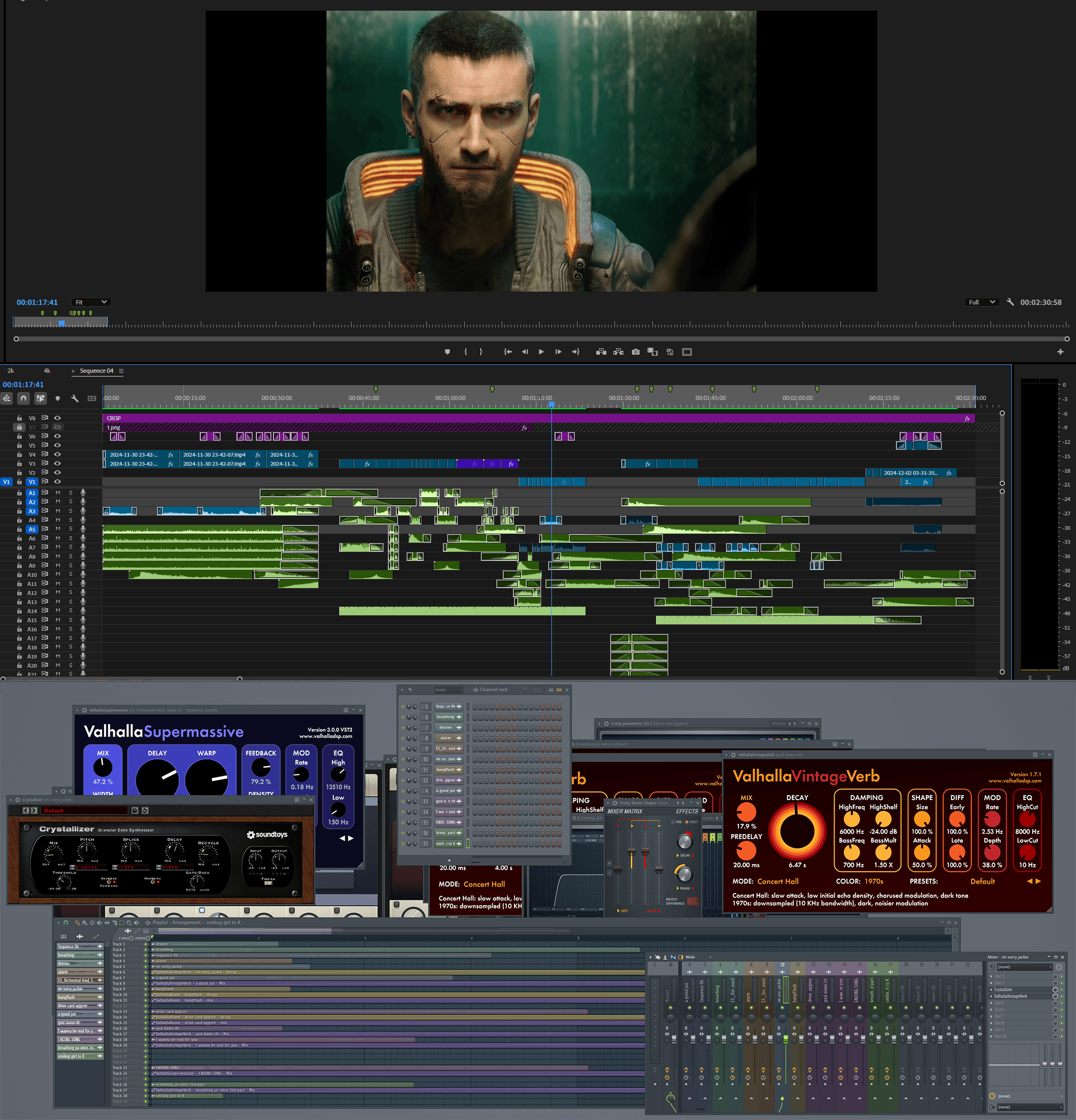1076x1120 pixels.
Task: Mute Track 5 in the playlist
Action: click(145, 967)
